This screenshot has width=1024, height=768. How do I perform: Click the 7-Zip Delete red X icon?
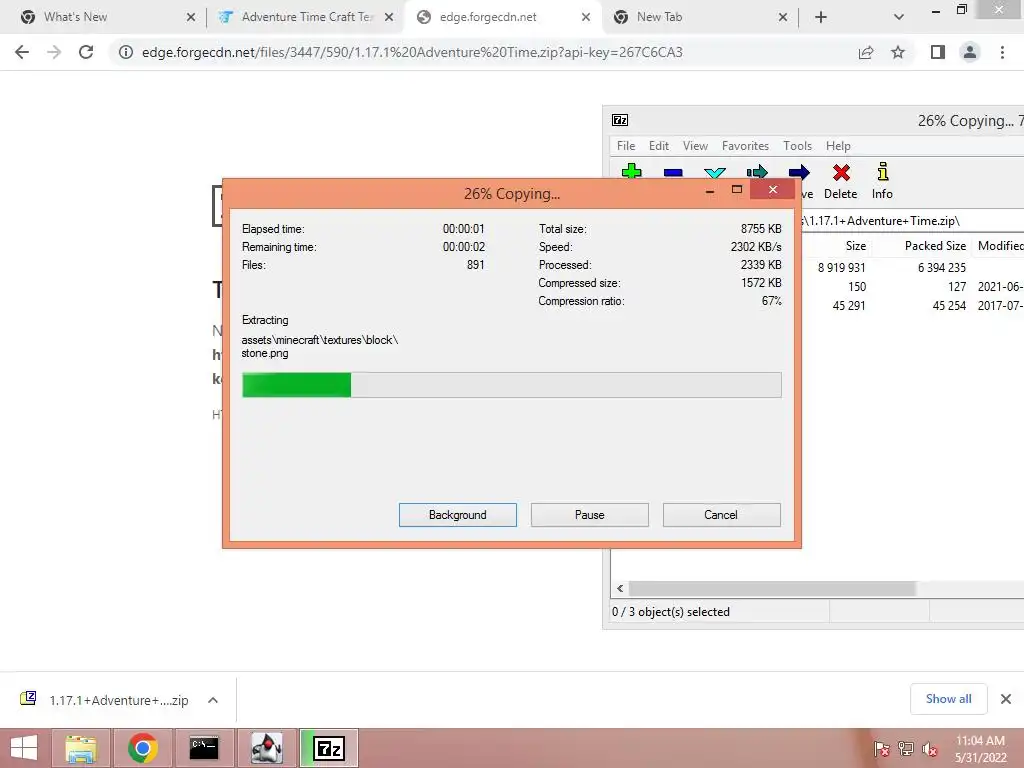[841, 172]
